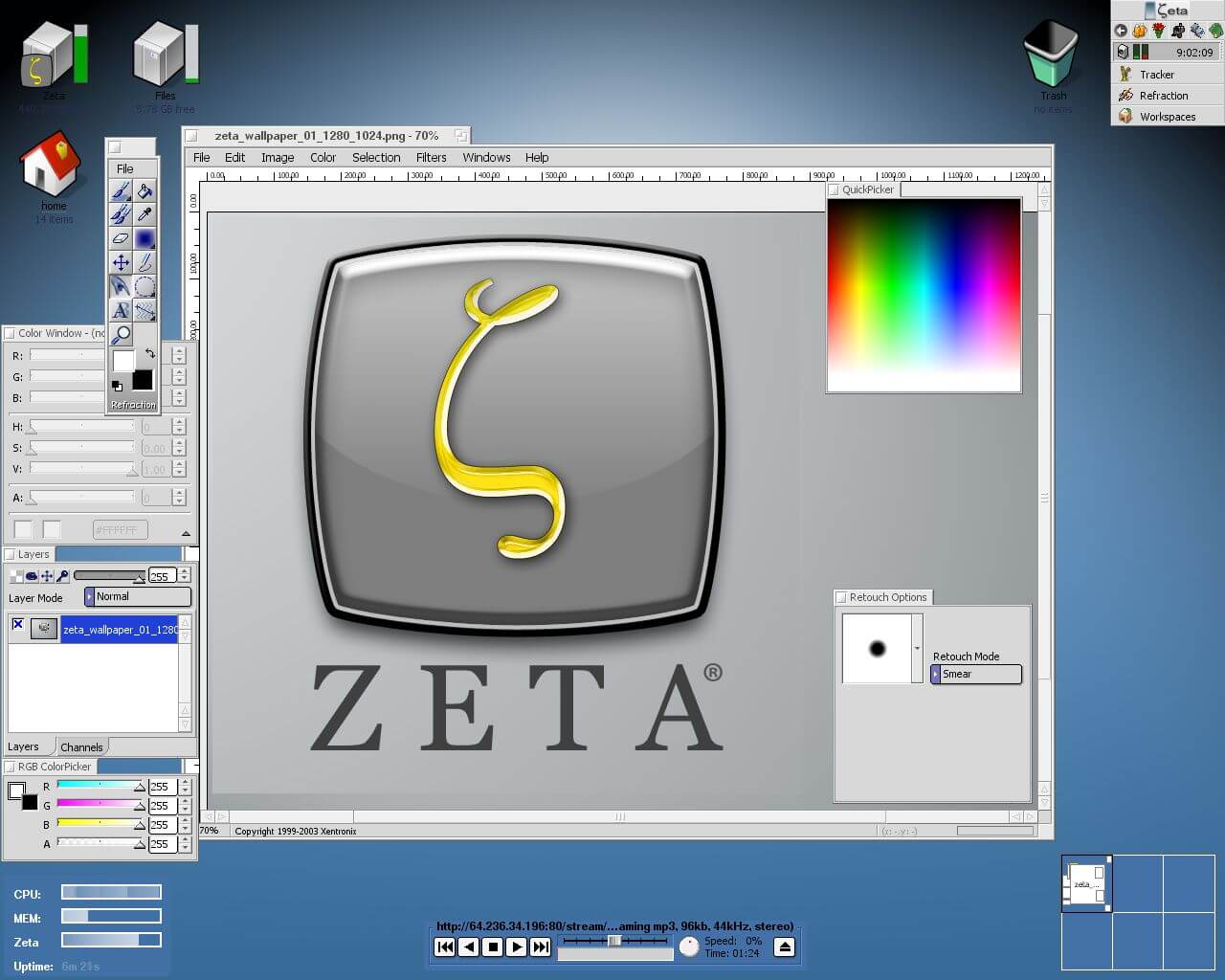Increase layer opacity stepper next to 255
Viewport: 1225px width, 980px height.
(x=184, y=571)
